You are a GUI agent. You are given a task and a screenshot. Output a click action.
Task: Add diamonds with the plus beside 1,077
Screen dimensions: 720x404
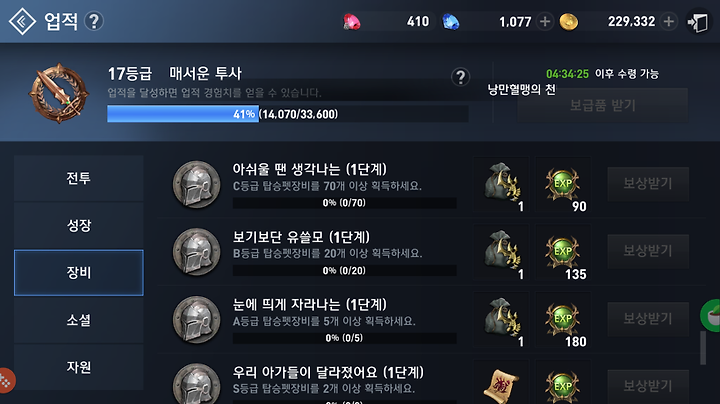tap(545, 22)
